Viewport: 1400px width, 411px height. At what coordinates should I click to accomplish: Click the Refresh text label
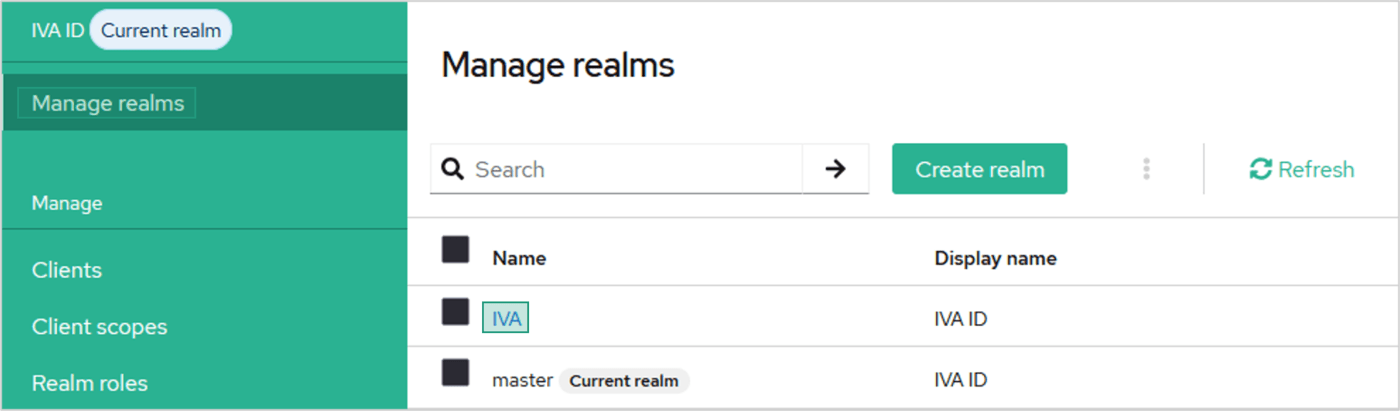point(1316,170)
